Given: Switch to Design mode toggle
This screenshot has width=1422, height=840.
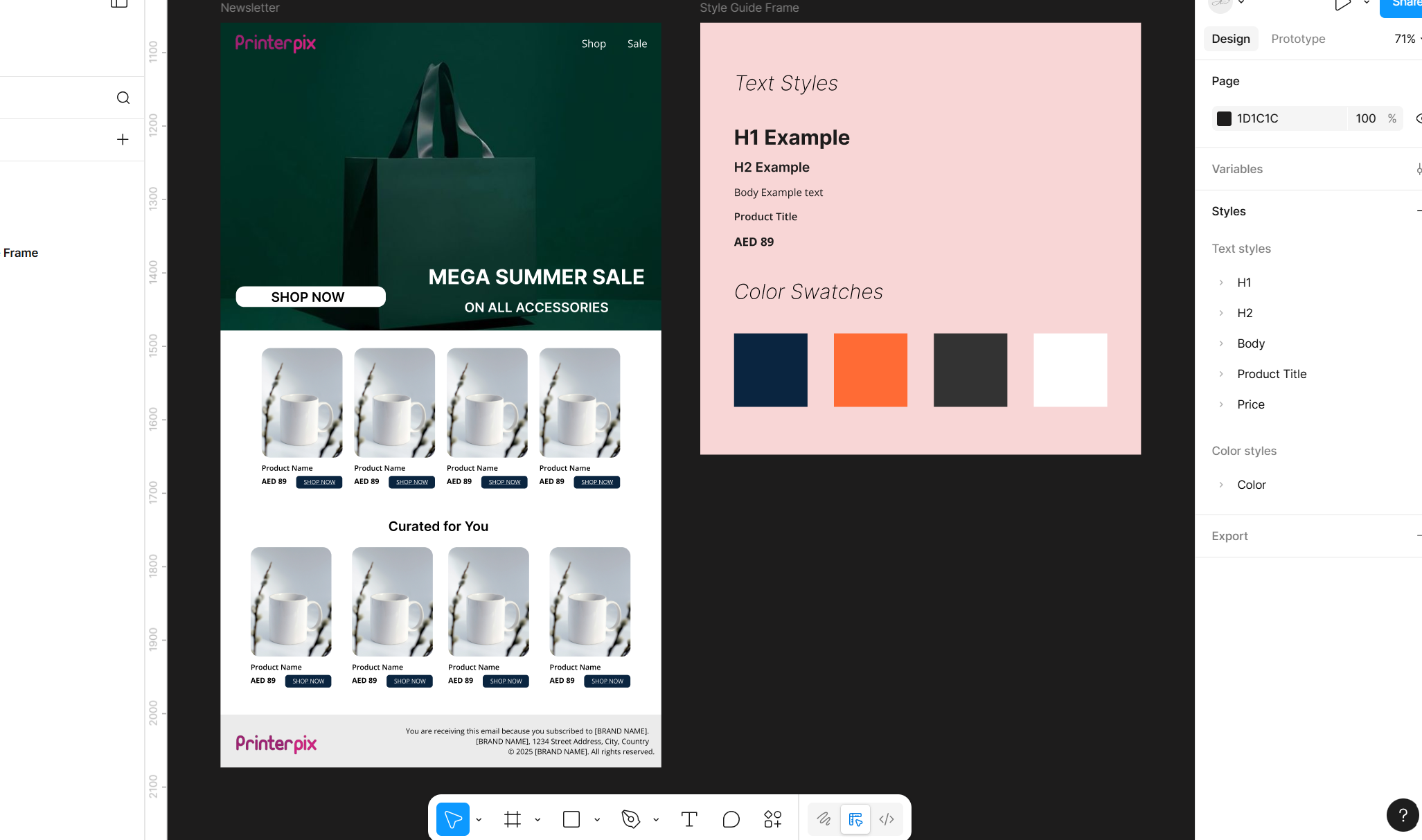Looking at the screenshot, I should (855, 819).
